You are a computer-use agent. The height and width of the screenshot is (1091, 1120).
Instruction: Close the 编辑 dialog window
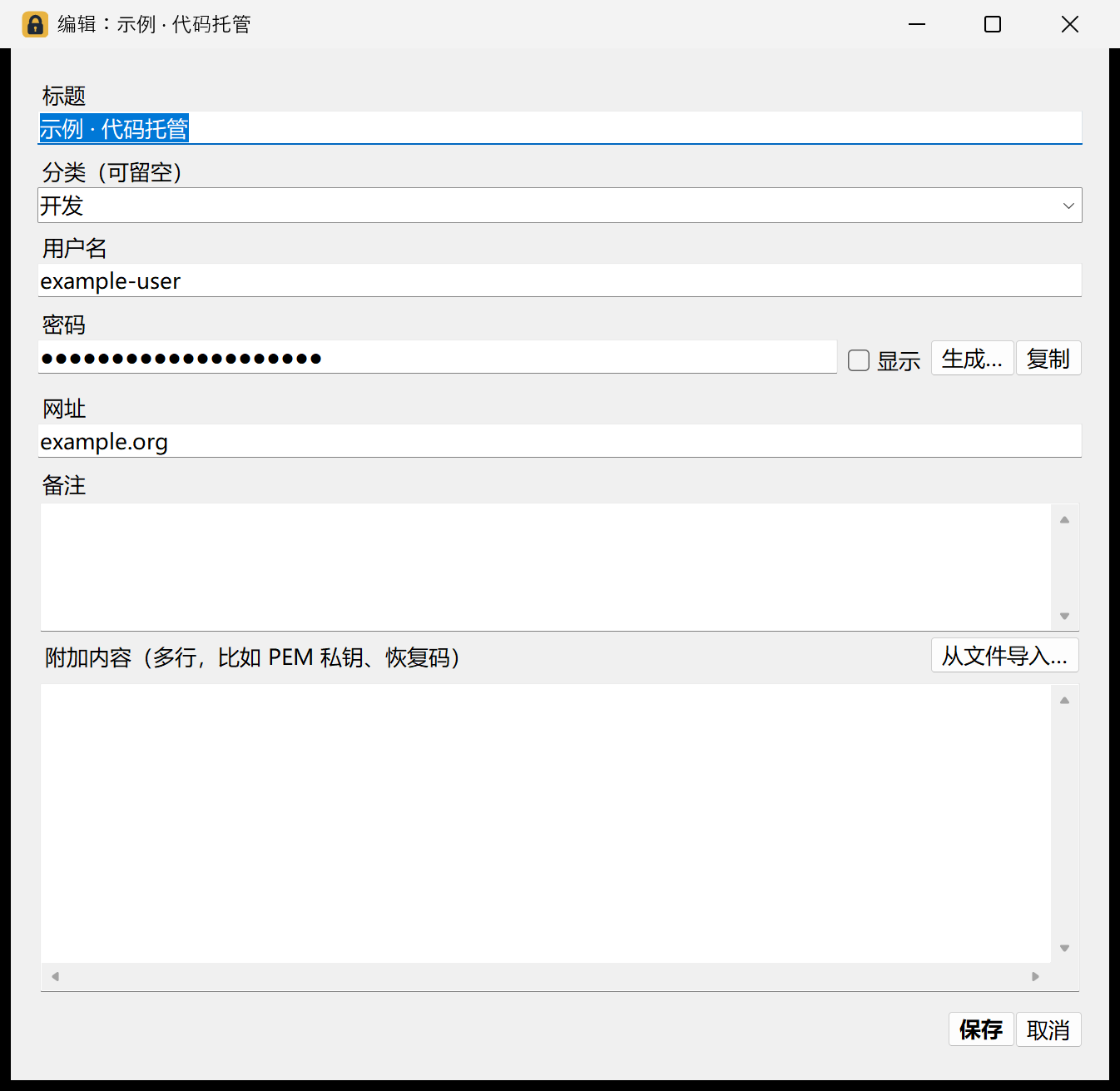click(1070, 24)
